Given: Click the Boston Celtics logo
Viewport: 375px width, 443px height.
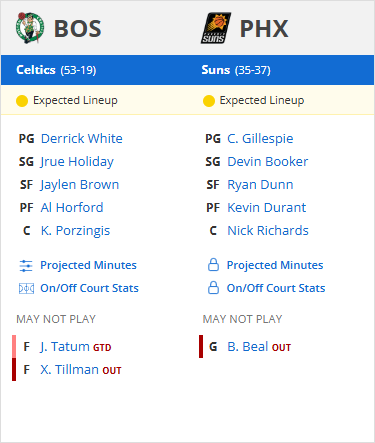Looking at the screenshot, I should point(30,28).
